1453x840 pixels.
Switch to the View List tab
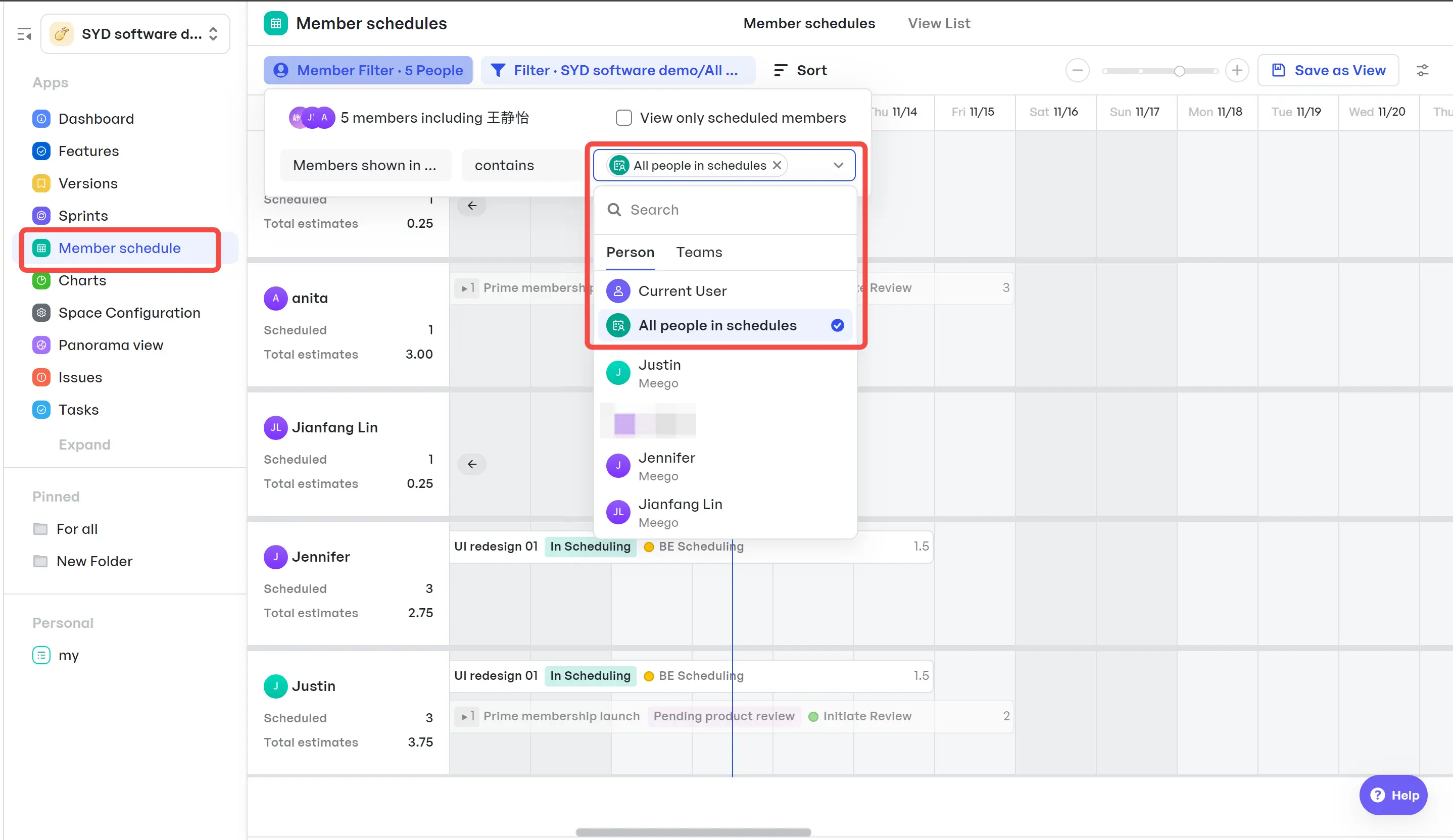point(939,23)
